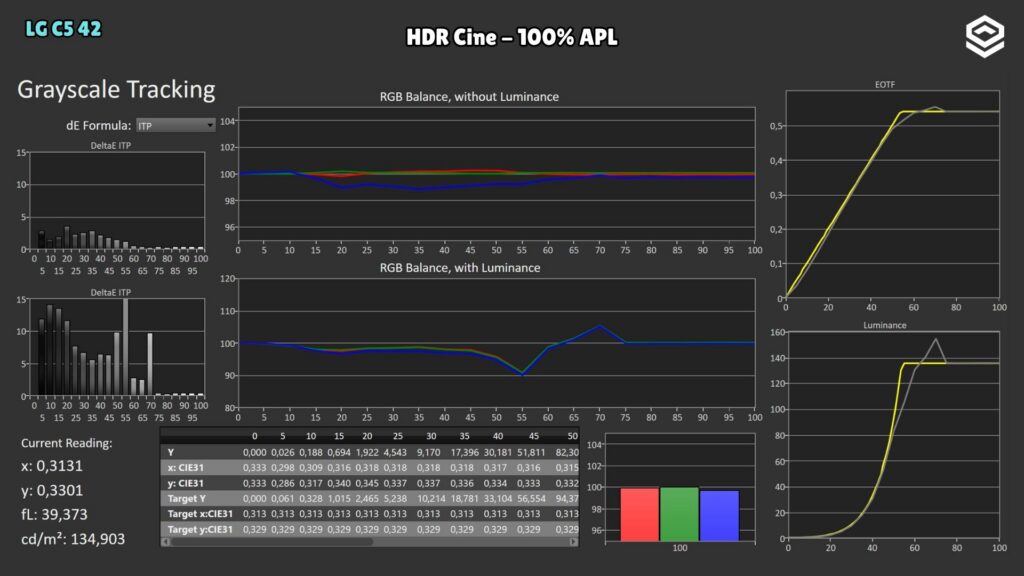Select the green bar in the RGB bar chart
Screen dimensions: 1024x576
(679, 515)
